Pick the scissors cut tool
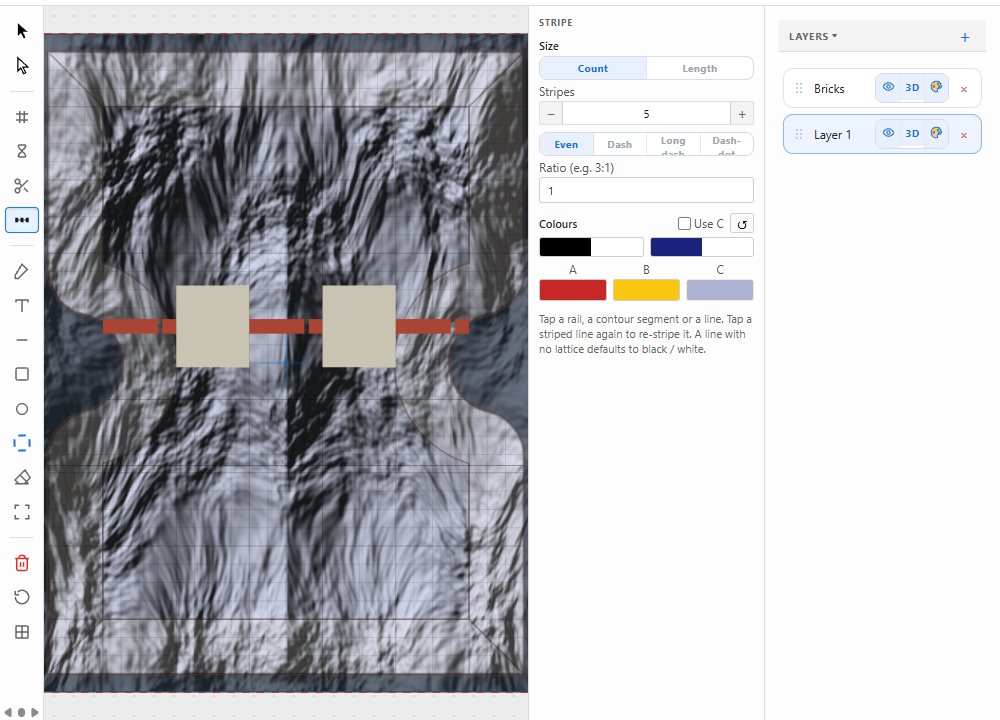The height and width of the screenshot is (720, 1000). (x=22, y=186)
